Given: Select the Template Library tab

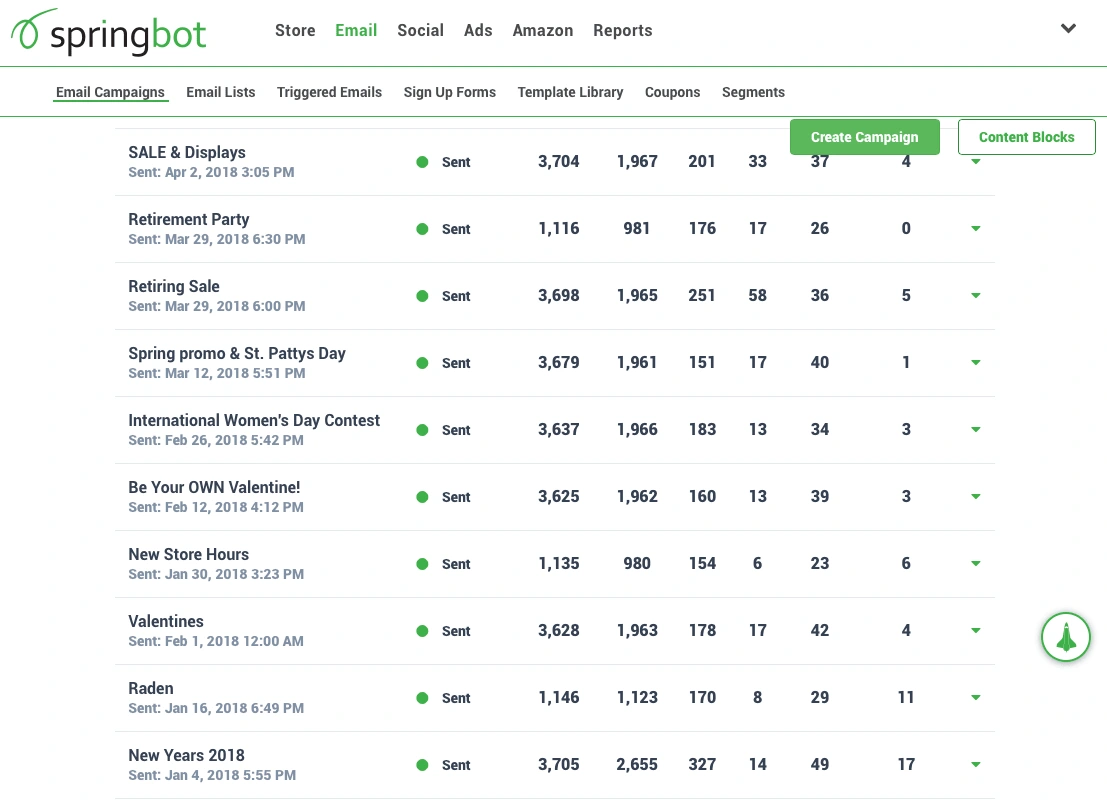Looking at the screenshot, I should click(570, 92).
